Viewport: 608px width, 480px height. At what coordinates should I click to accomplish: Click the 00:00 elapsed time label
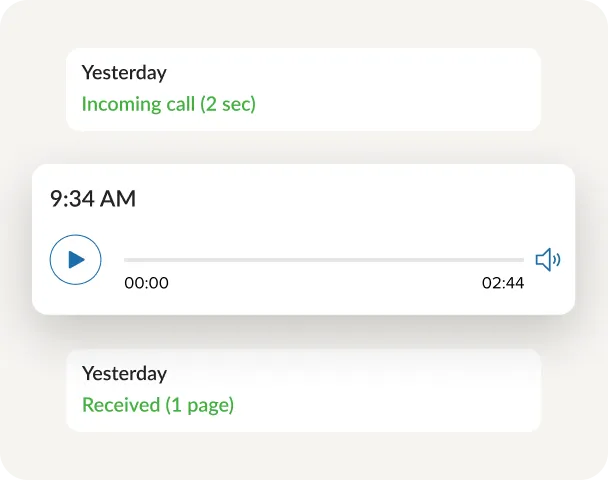pos(146,283)
